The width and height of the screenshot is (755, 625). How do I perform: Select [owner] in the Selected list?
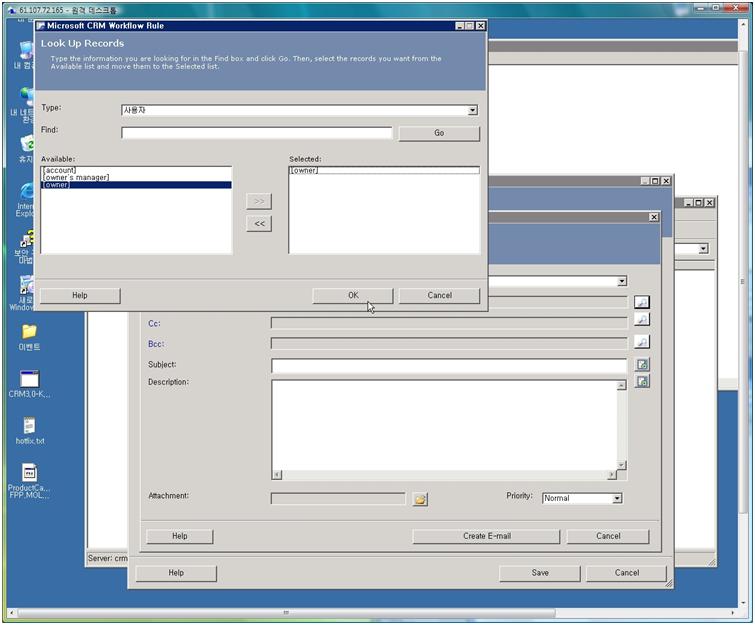click(384, 170)
